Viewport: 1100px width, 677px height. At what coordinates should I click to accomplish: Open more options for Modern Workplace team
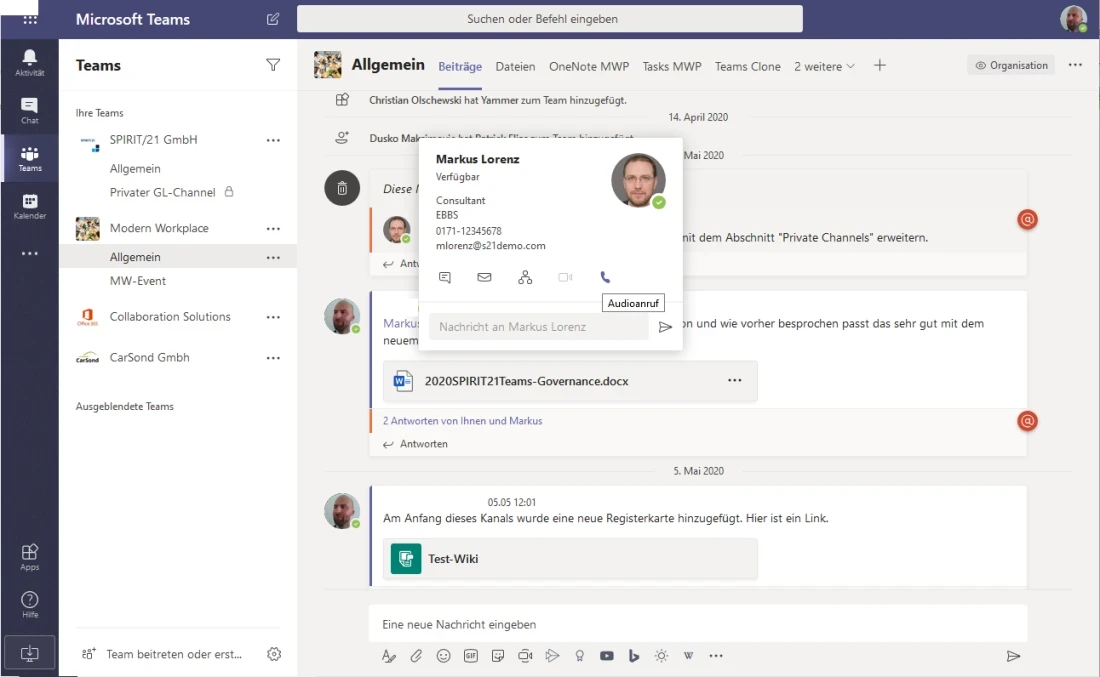[273, 229]
